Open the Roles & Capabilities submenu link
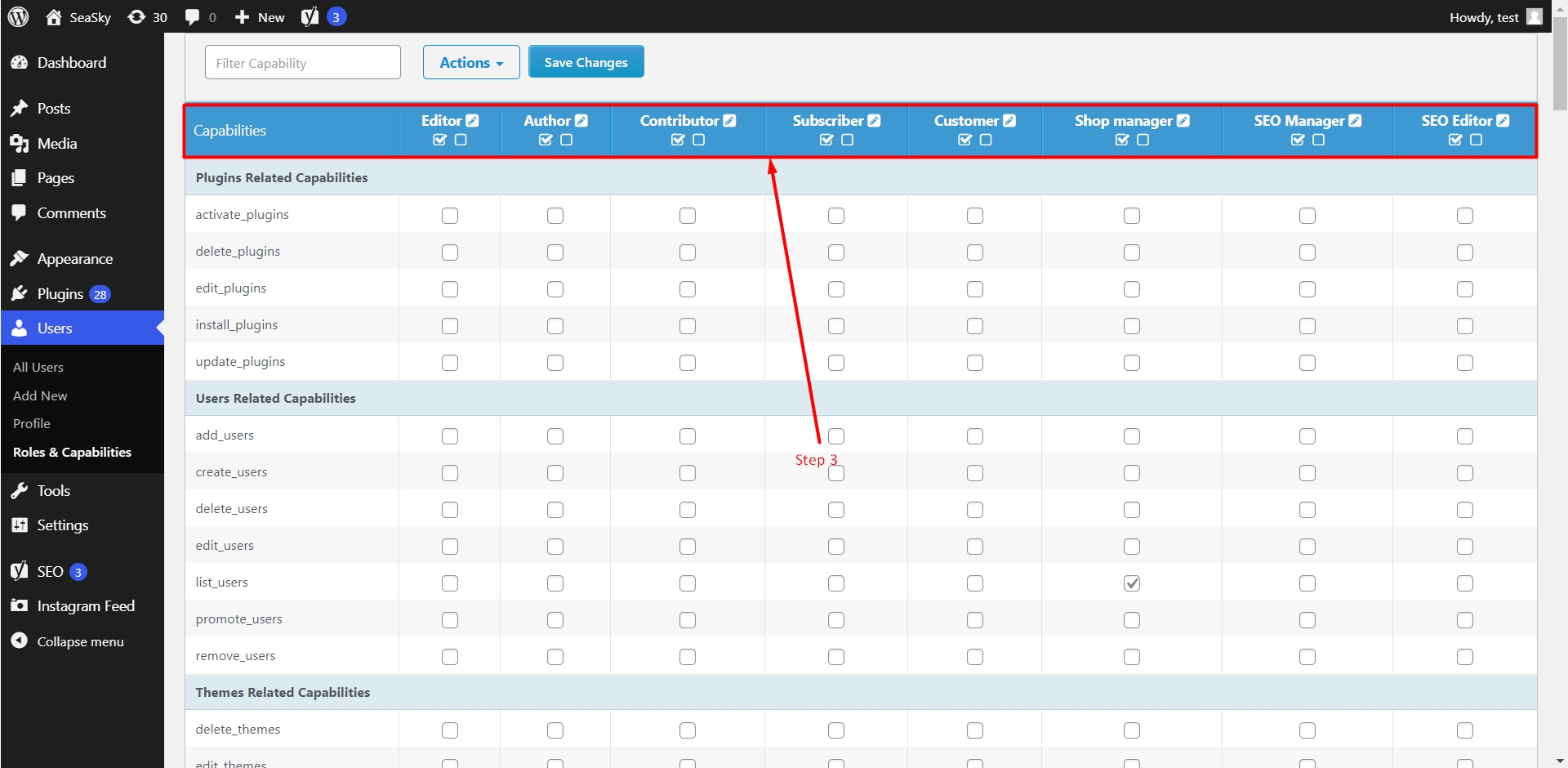Screen dimensions: 1568x768 [x=72, y=452]
